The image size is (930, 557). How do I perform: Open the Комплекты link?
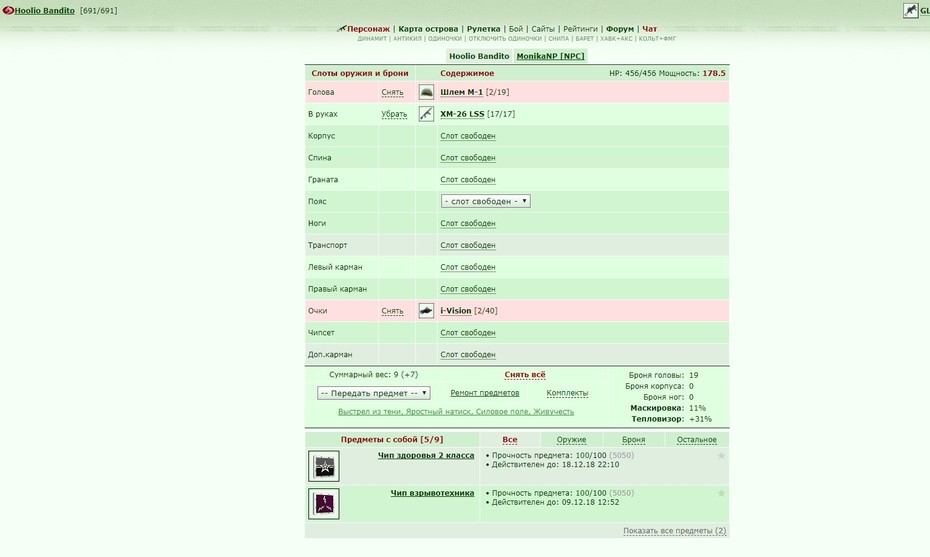tap(567, 393)
